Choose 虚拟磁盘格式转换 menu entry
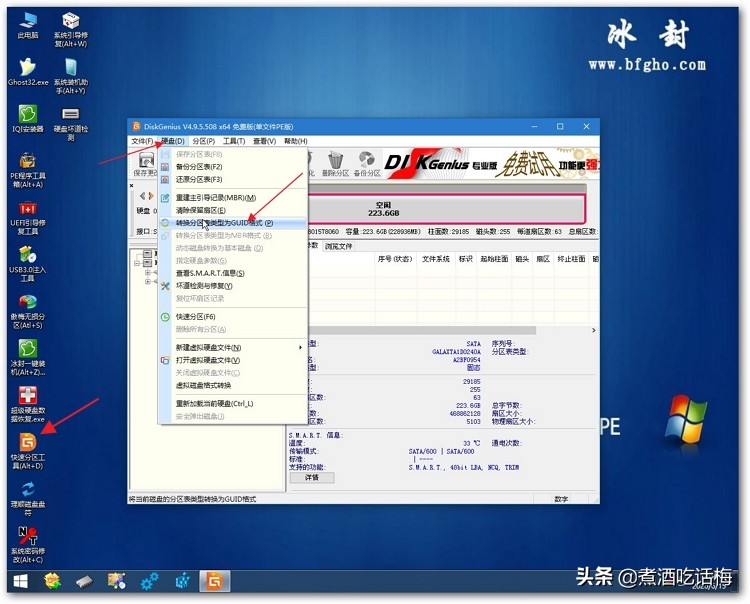This screenshot has width=750, height=604. 233,385
